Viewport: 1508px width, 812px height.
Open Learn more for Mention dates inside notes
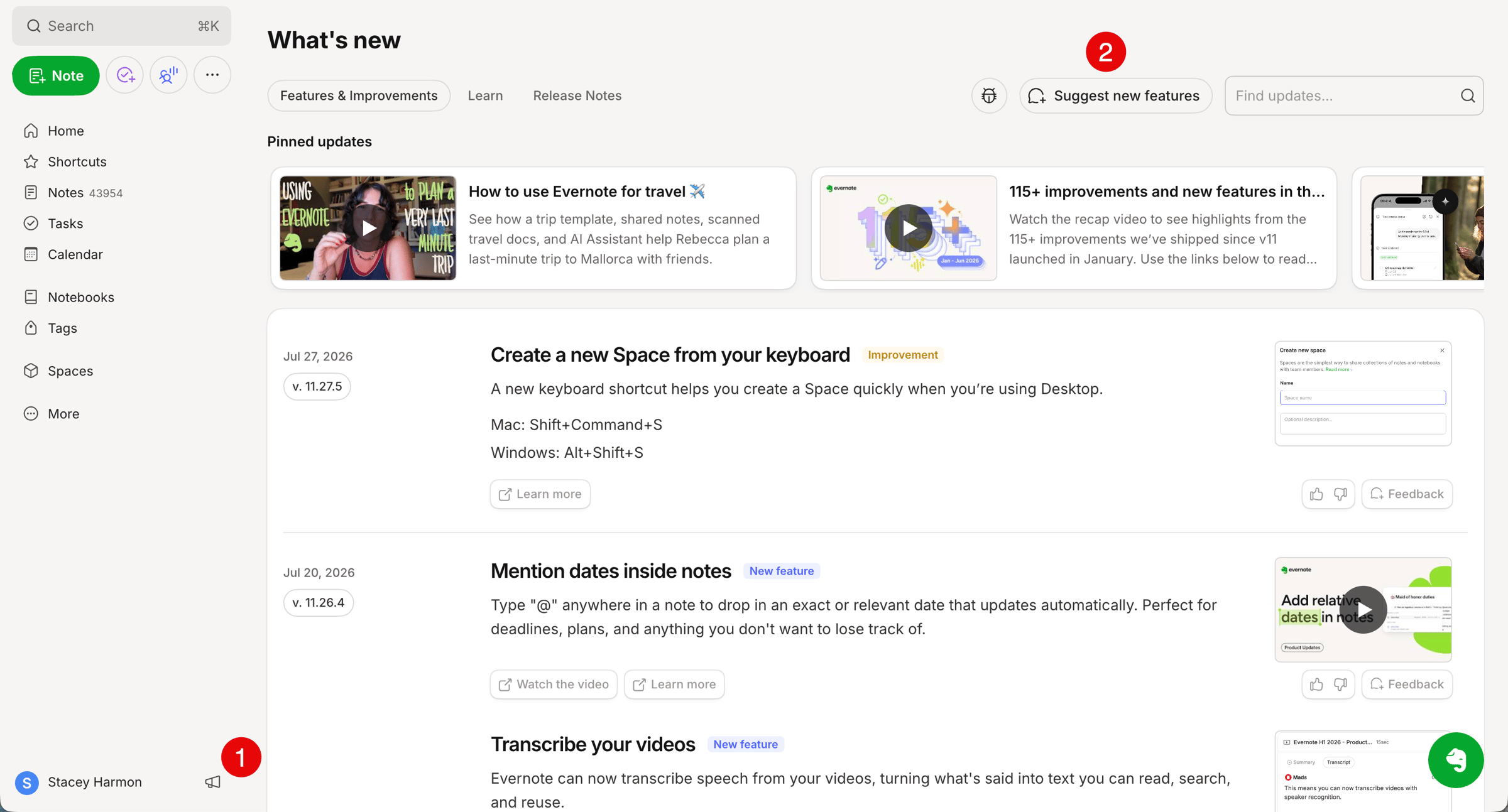point(674,685)
